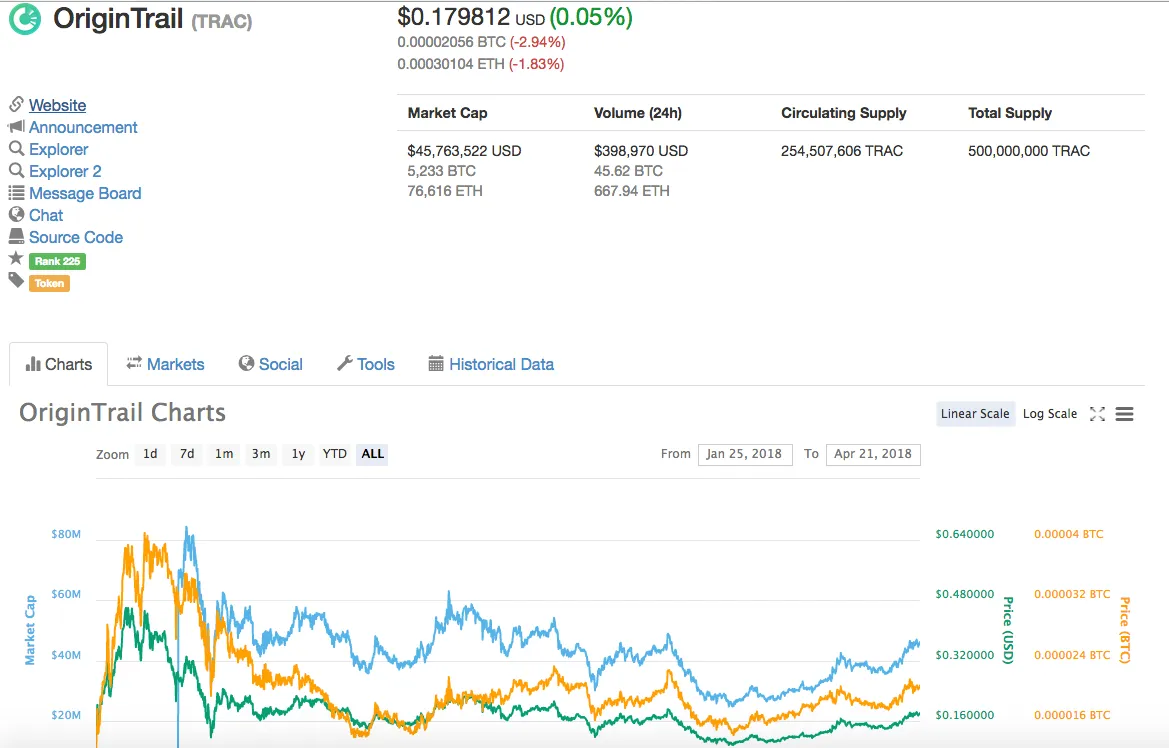This screenshot has width=1169, height=748.
Task: Click the star icon beside Rank 225
Action: pyautogui.click(x=16, y=258)
